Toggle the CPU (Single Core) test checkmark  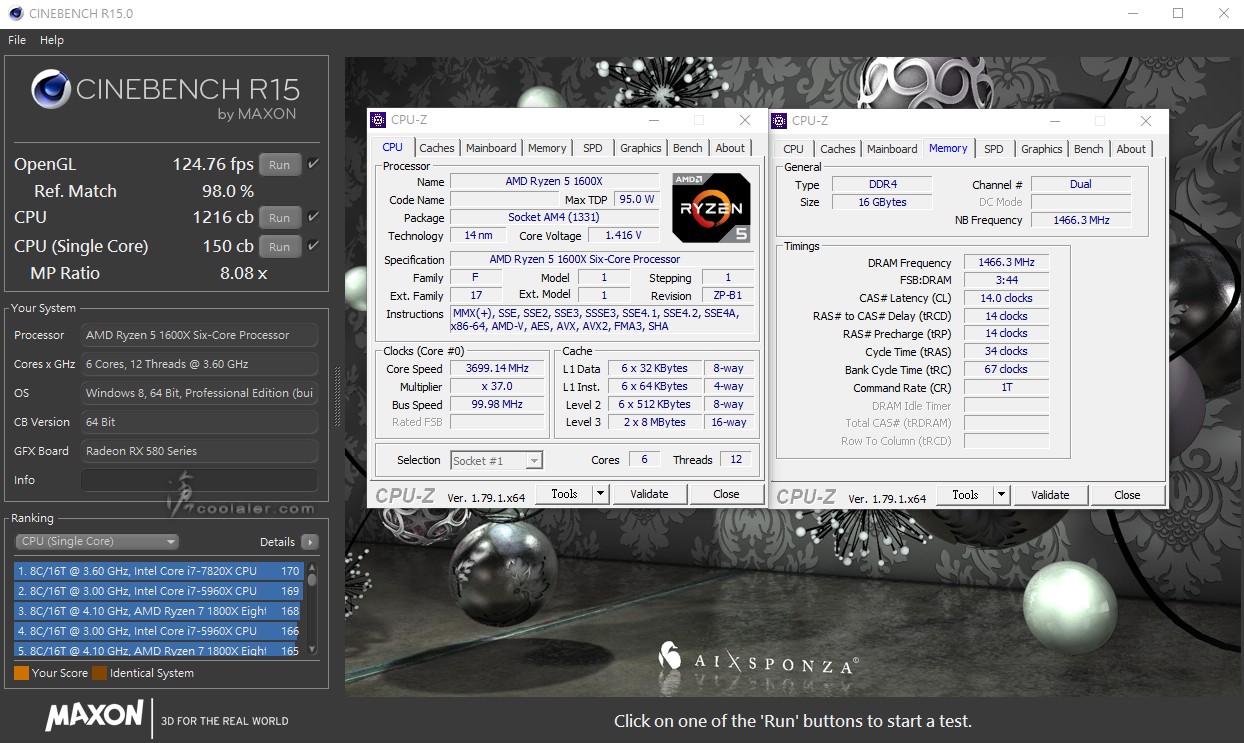coord(313,246)
